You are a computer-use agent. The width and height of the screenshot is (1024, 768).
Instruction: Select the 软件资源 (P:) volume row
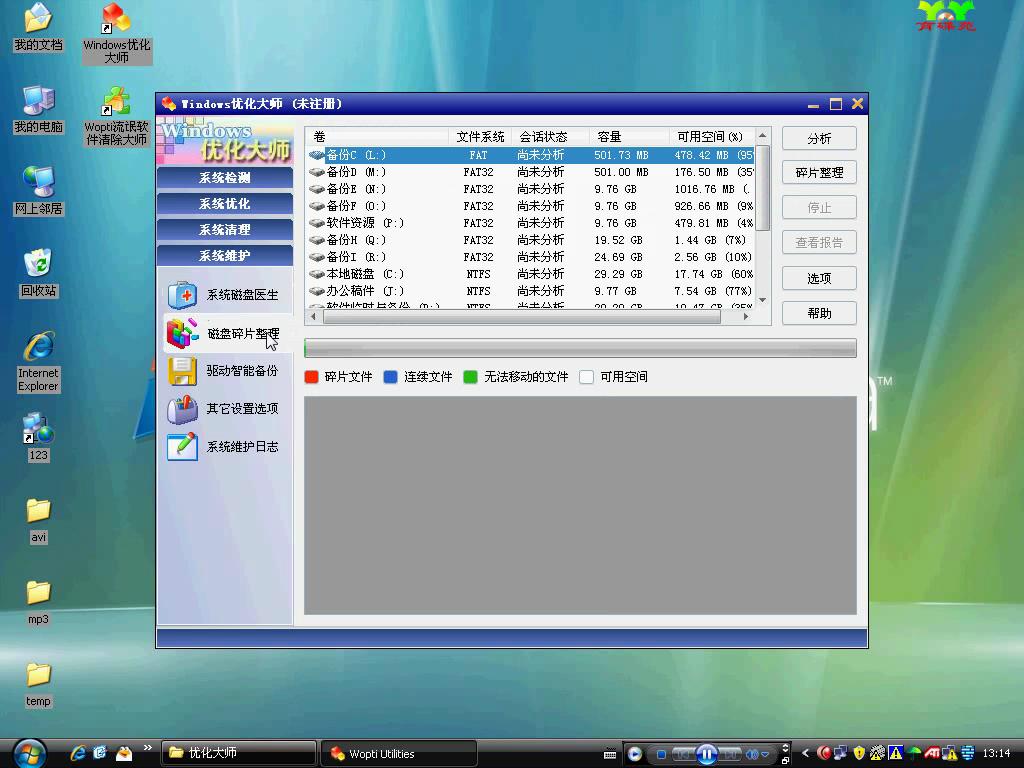pos(530,223)
